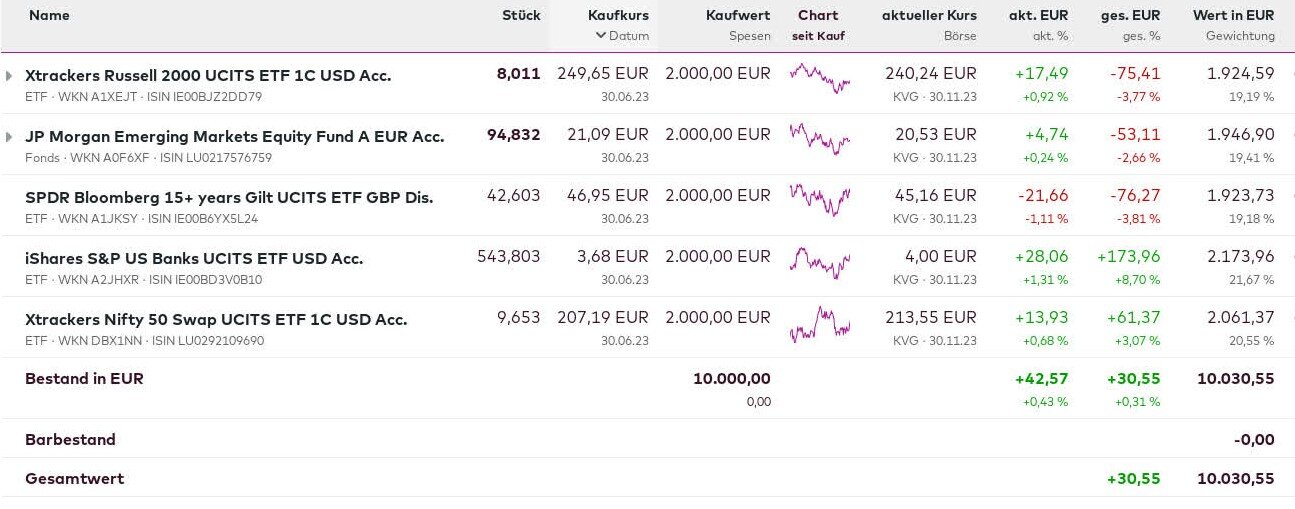The width and height of the screenshot is (1295, 509).
Task: Open the iShares S&P US Banks sparkline chart
Action: 819,261
